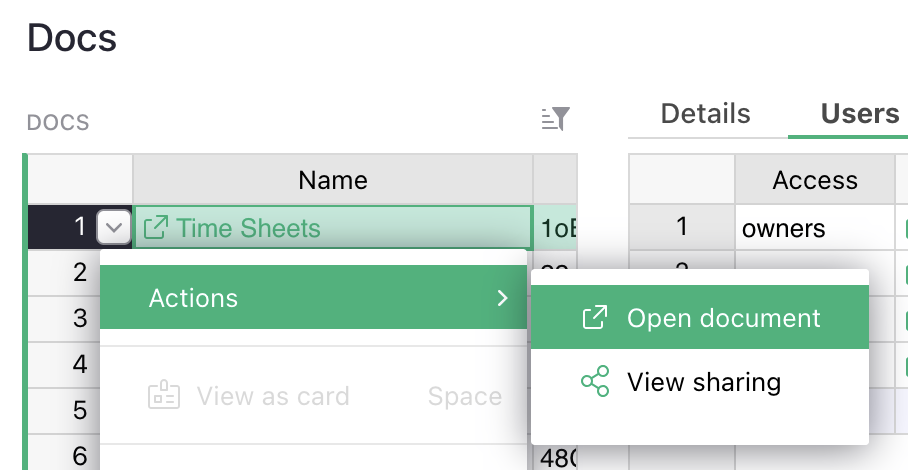Image resolution: width=908 pixels, height=470 pixels.
Task: Click the Name column header
Action: coord(332,180)
